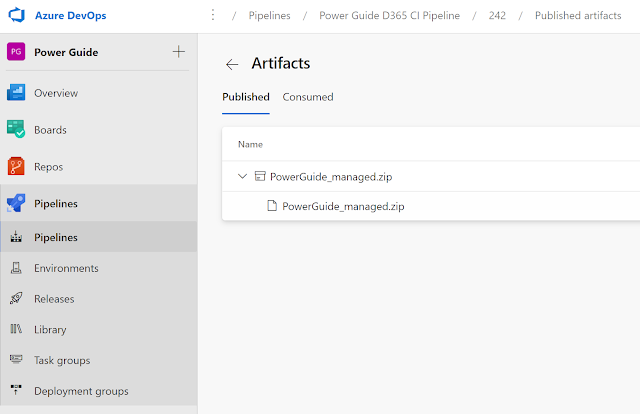Image resolution: width=640 pixels, height=414 pixels.
Task: Click the artifact package icon
Action: 260,176
